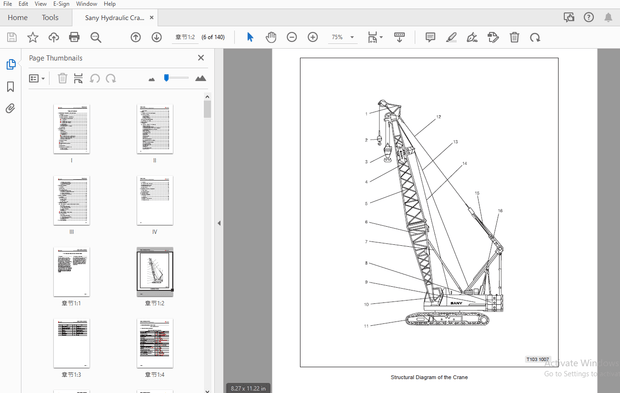Zoom in with plus button
620x393 pixels.
(x=313, y=37)
